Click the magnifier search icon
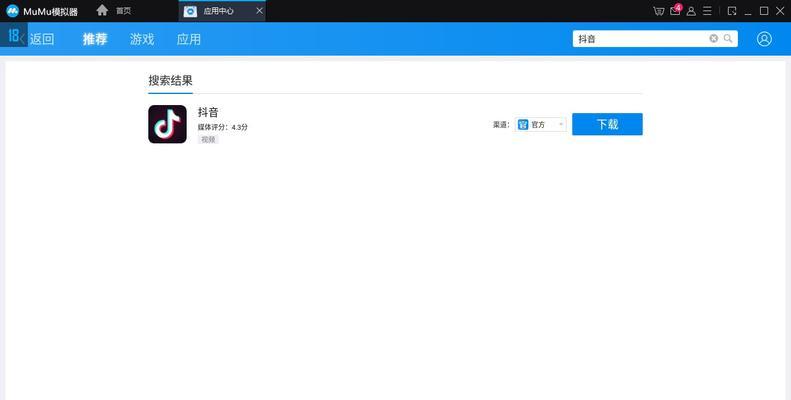The image size is (791, 400). 728,38
